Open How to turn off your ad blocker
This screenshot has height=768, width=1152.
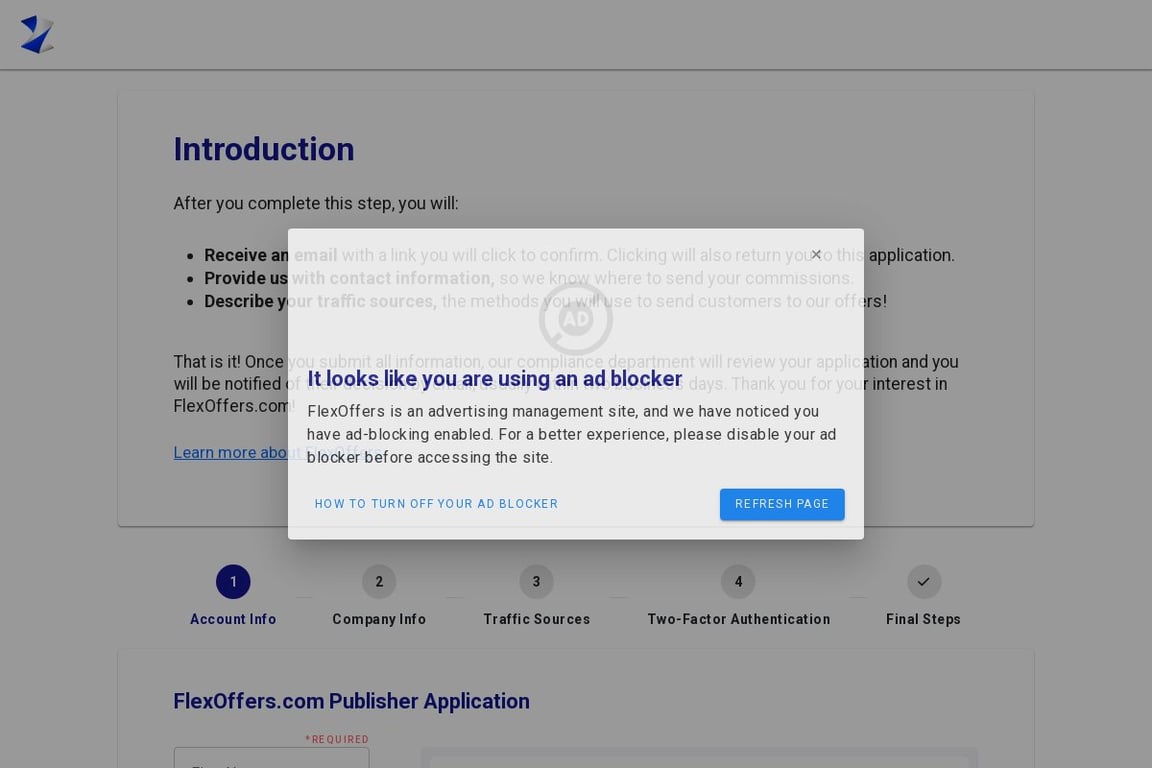point(436,504)
